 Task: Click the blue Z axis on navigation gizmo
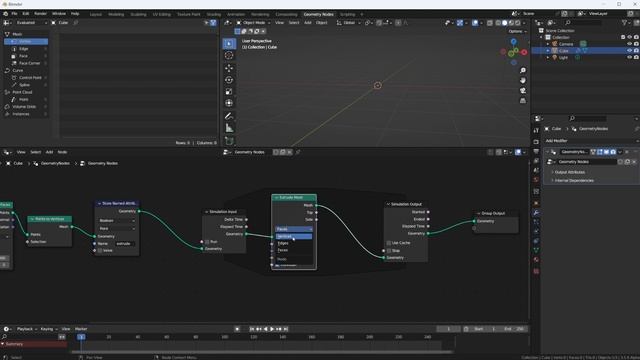click(x=513, y=42)
